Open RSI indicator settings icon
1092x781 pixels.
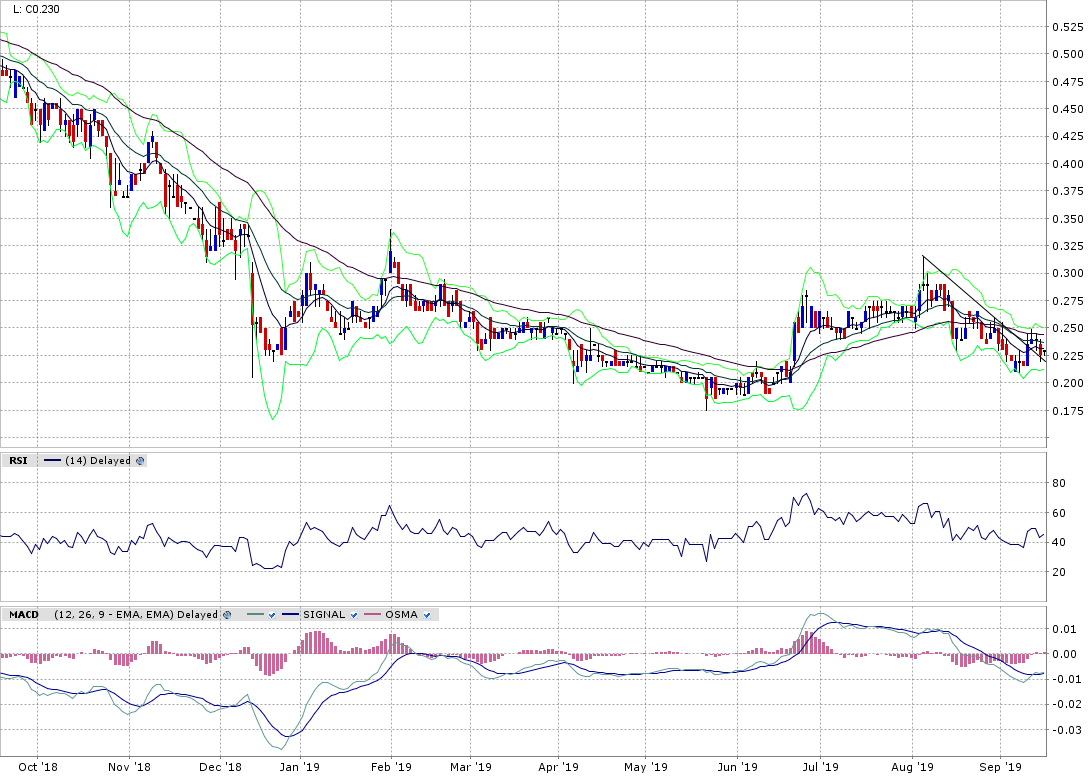140,461
